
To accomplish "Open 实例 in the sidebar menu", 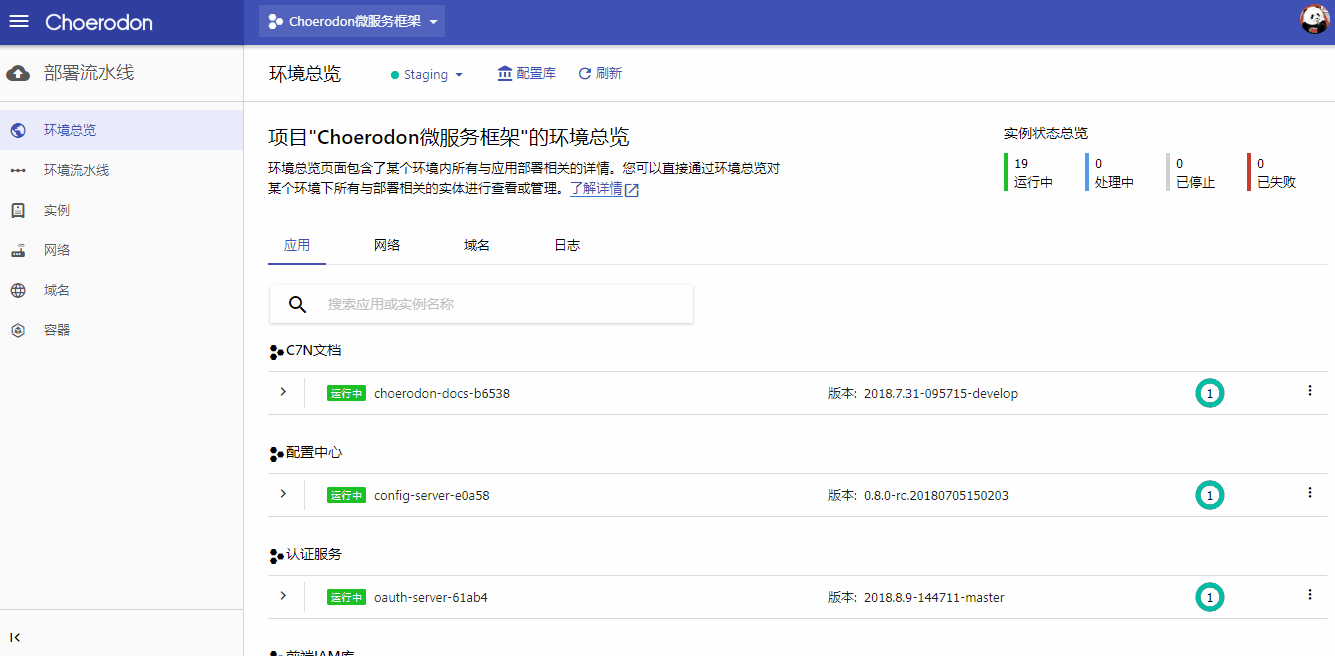I will pos(122,210).
